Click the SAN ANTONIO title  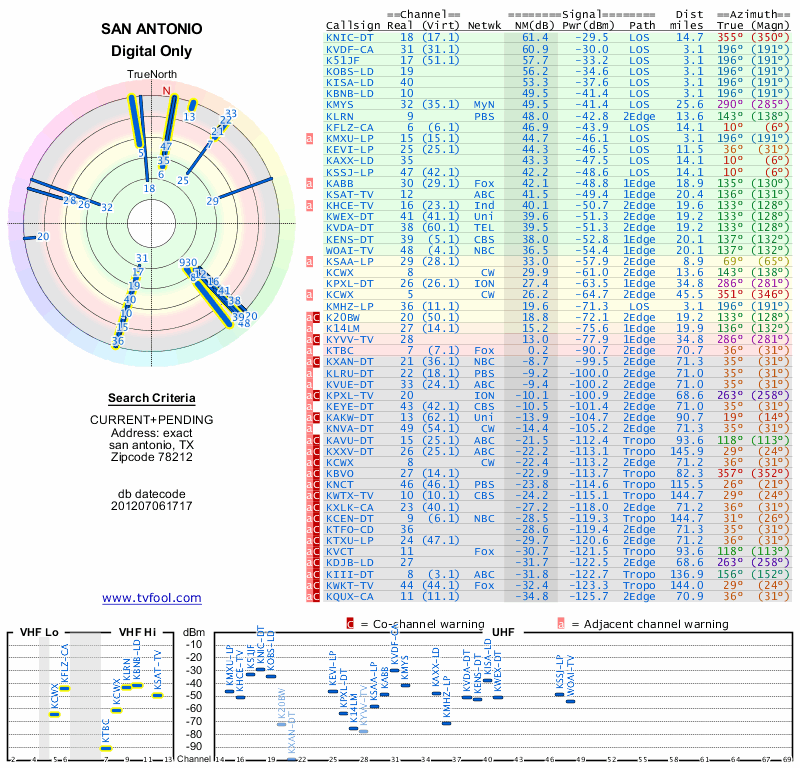click(x=152, y=29)
